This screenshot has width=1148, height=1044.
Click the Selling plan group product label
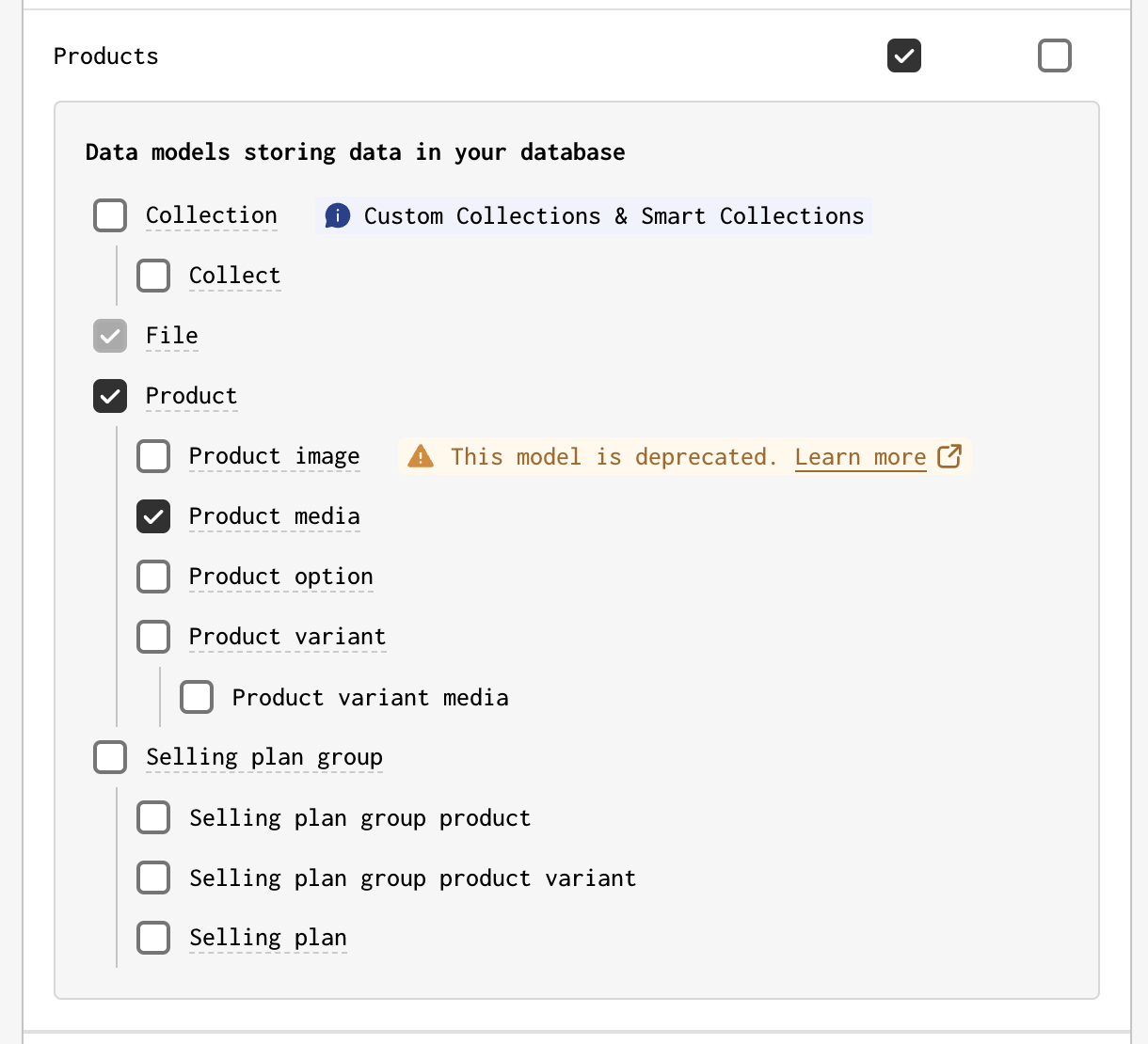click(360, 817)
